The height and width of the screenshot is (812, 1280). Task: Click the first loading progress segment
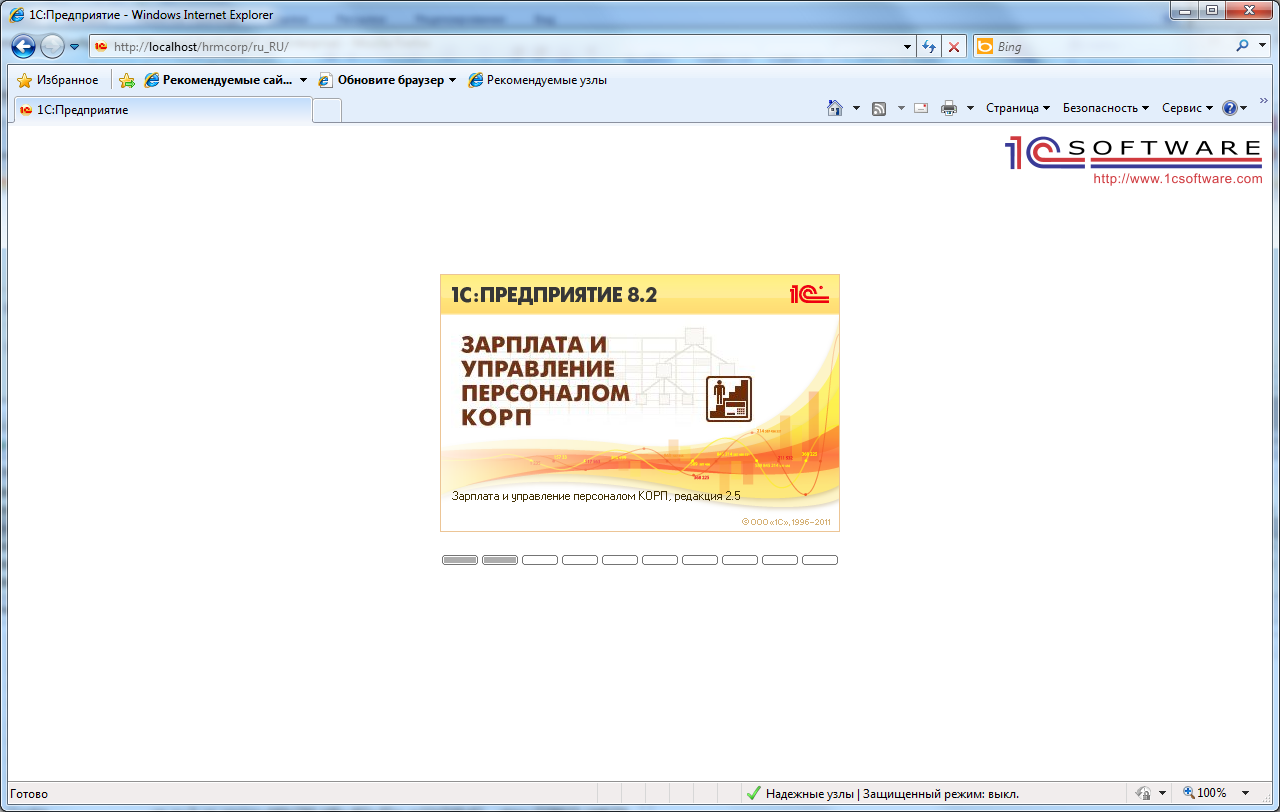(460, 560)
